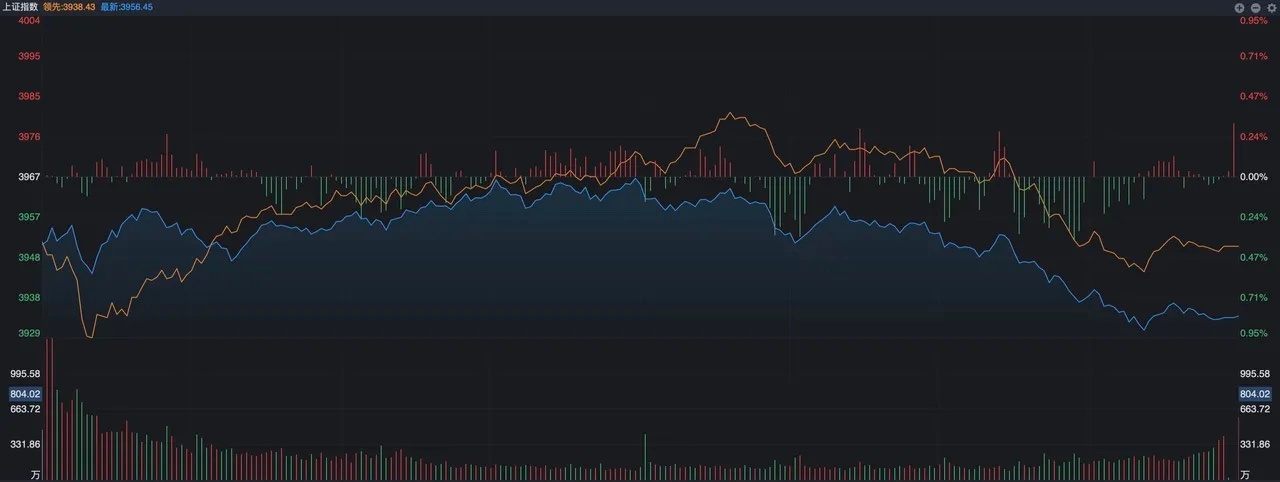Click right volume axis label 331.86
Image resolution: width=1280 pixels, height=482 pixels.
click(1255, 444)
